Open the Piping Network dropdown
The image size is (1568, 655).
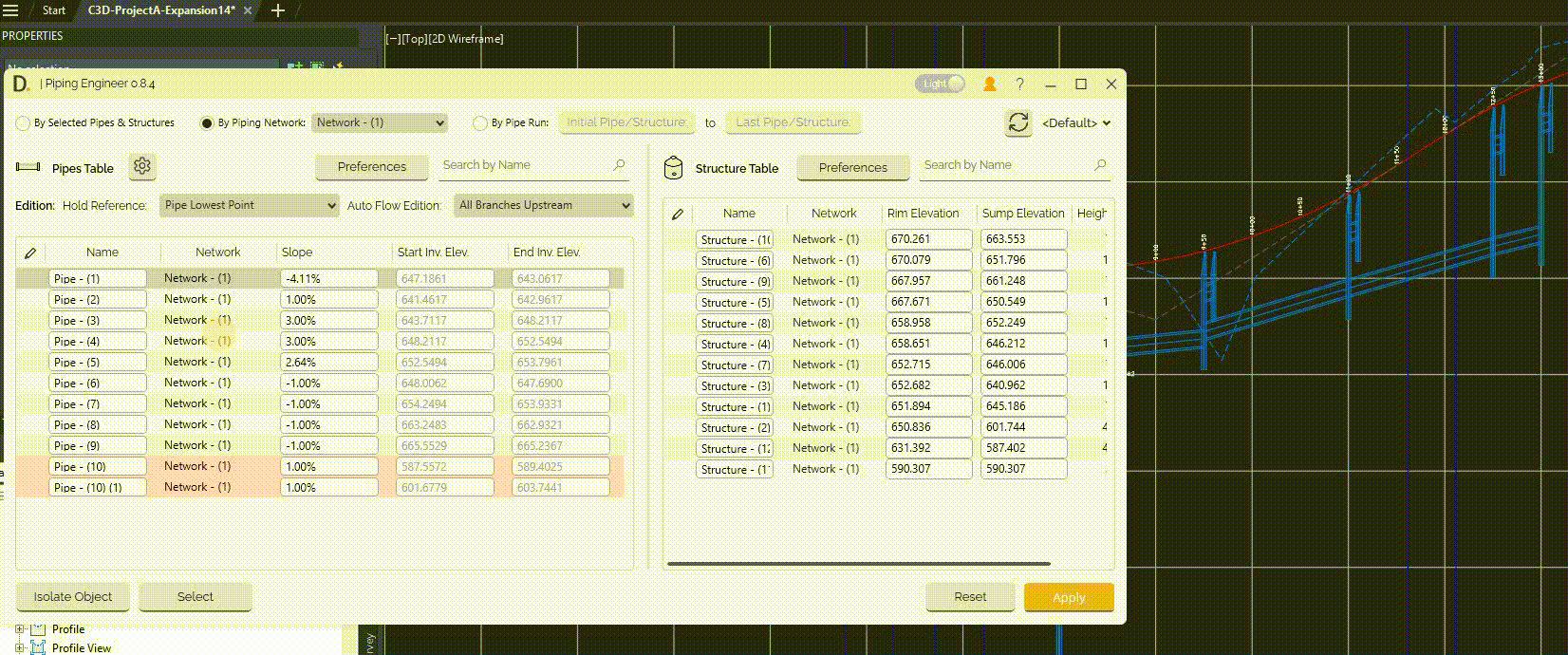(380, 122)
